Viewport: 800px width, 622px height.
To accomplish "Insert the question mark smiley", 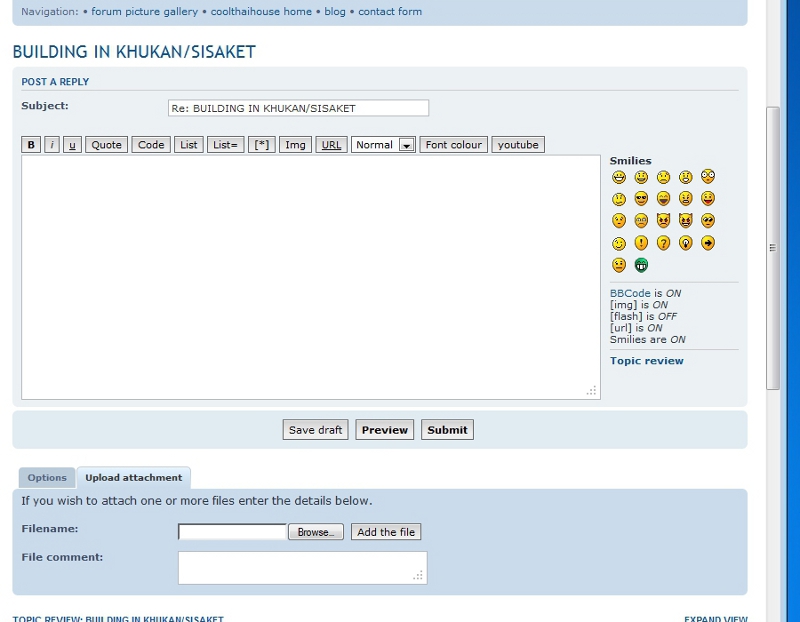I will point(663,243).
